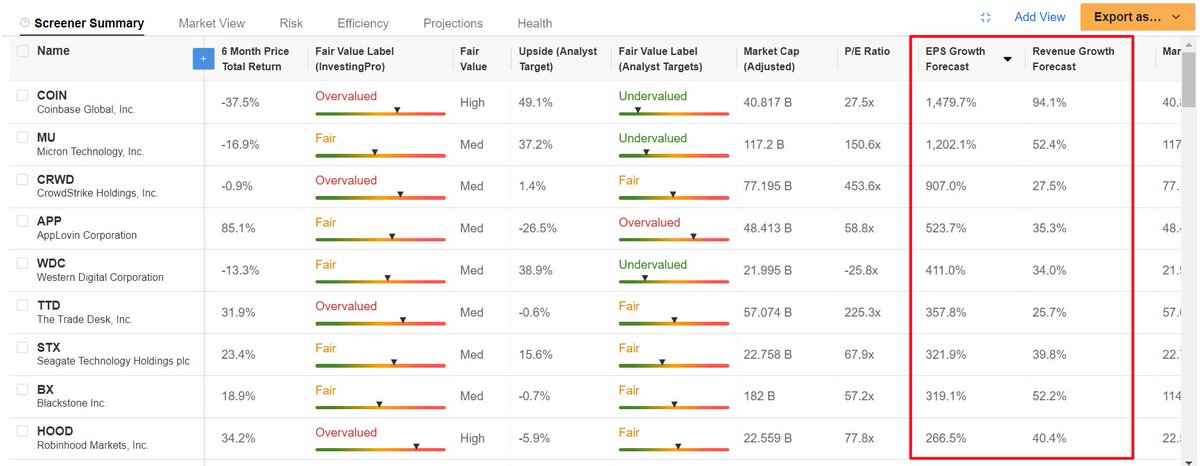
Task: Click the Screener Summary tab icon
Action: tap(24, 22)
